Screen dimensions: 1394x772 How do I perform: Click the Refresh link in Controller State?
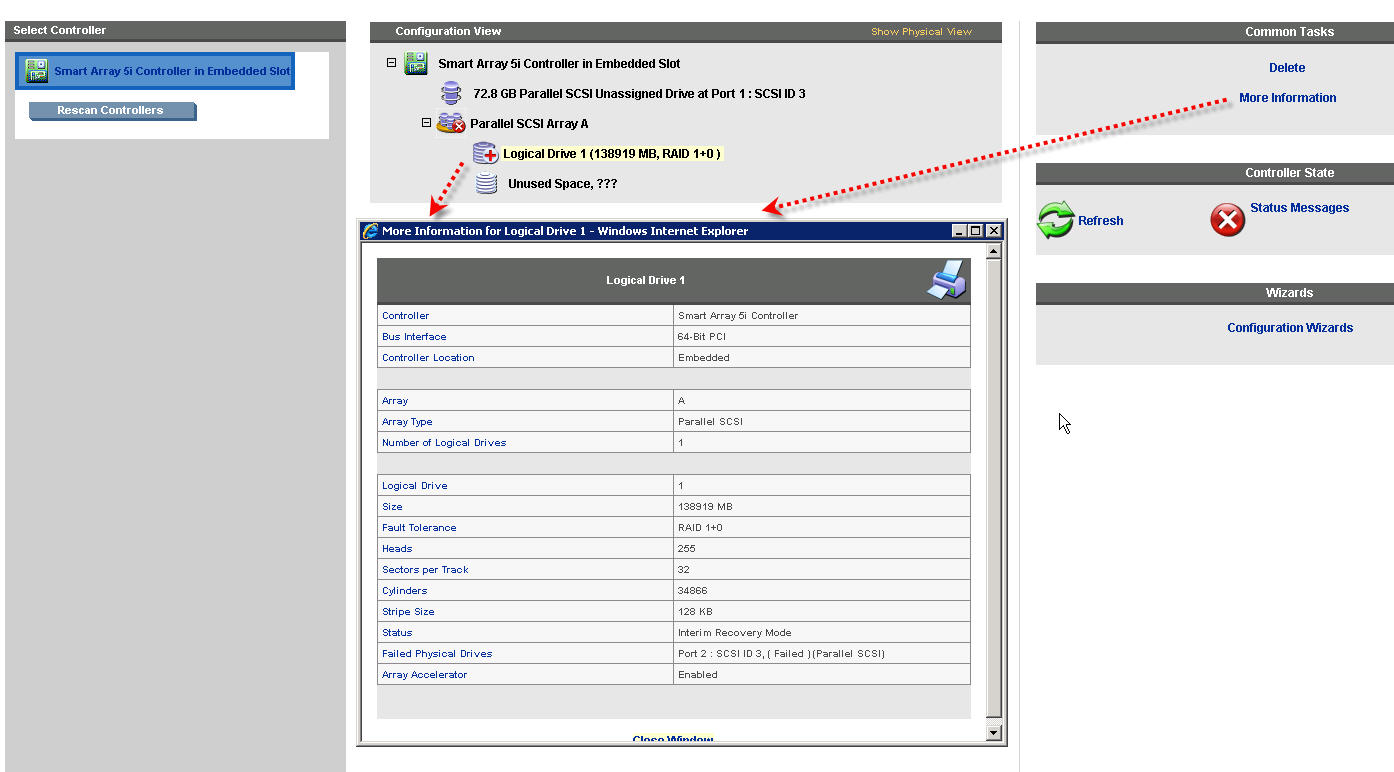pyautogui.click(x=1100, y=221)
